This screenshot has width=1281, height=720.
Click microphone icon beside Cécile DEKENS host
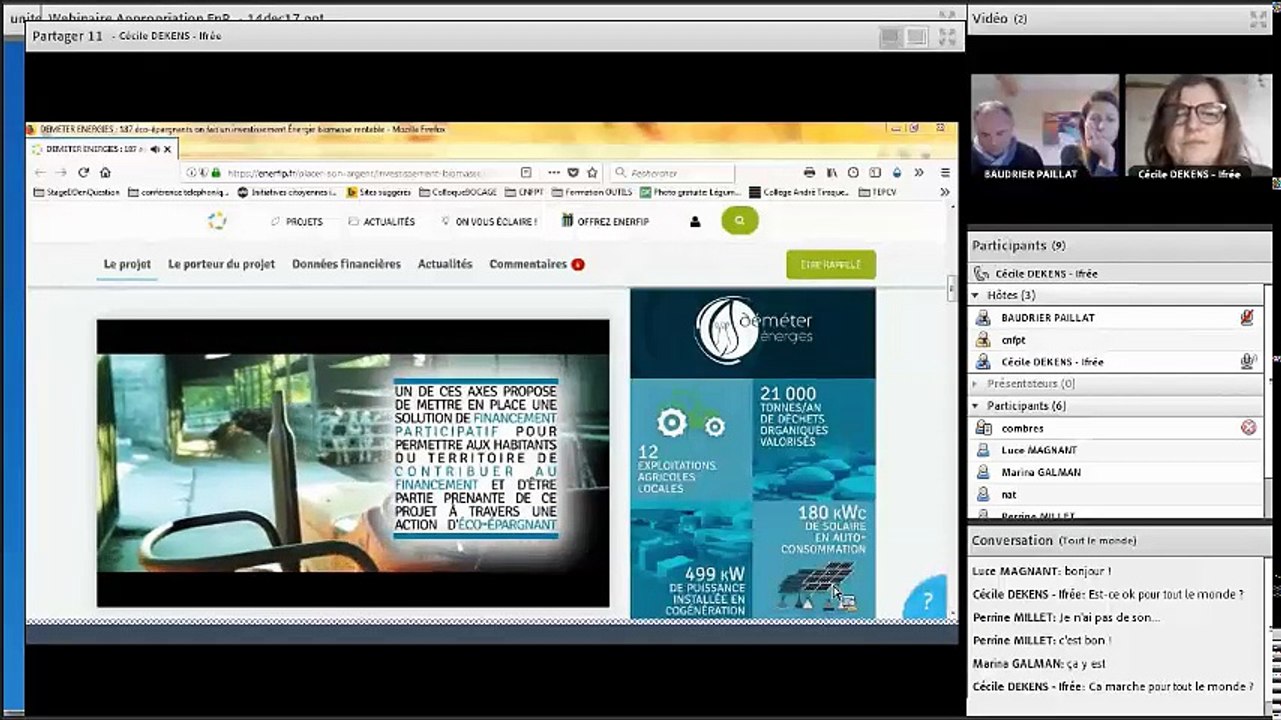(x=1247, y=362)
